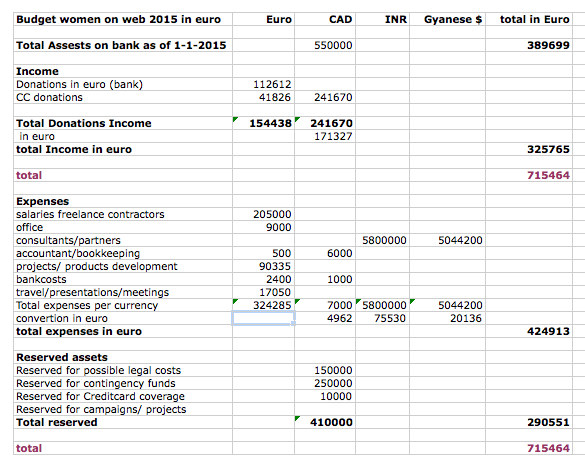The width and height of the screenshot is (585, 472).
Task: Click the Reserved for contingency funds amount 250000
Action: click(x=325, y=383)
